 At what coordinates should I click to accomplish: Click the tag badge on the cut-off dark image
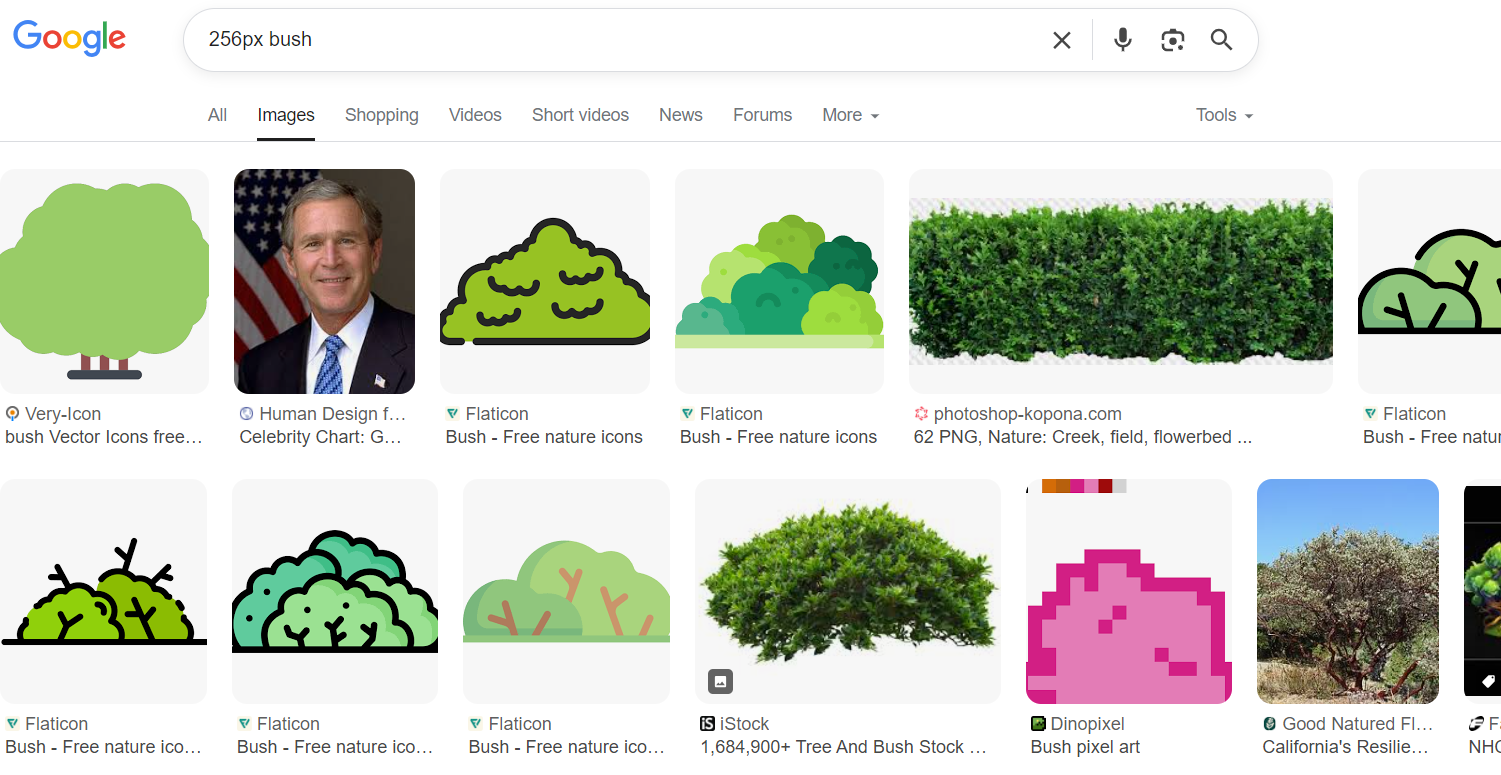pos(1488,682)
